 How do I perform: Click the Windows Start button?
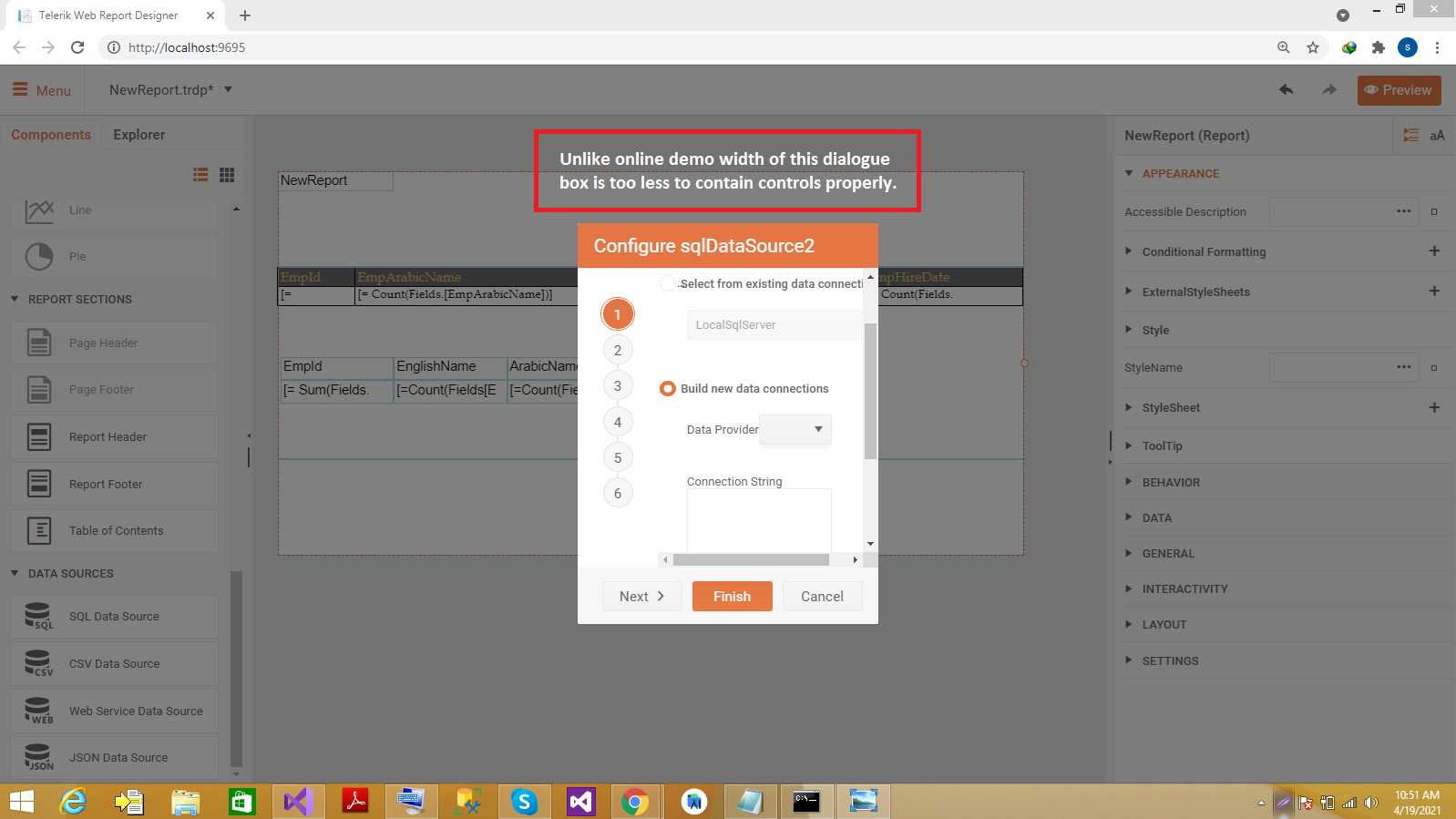click(21, 802)
